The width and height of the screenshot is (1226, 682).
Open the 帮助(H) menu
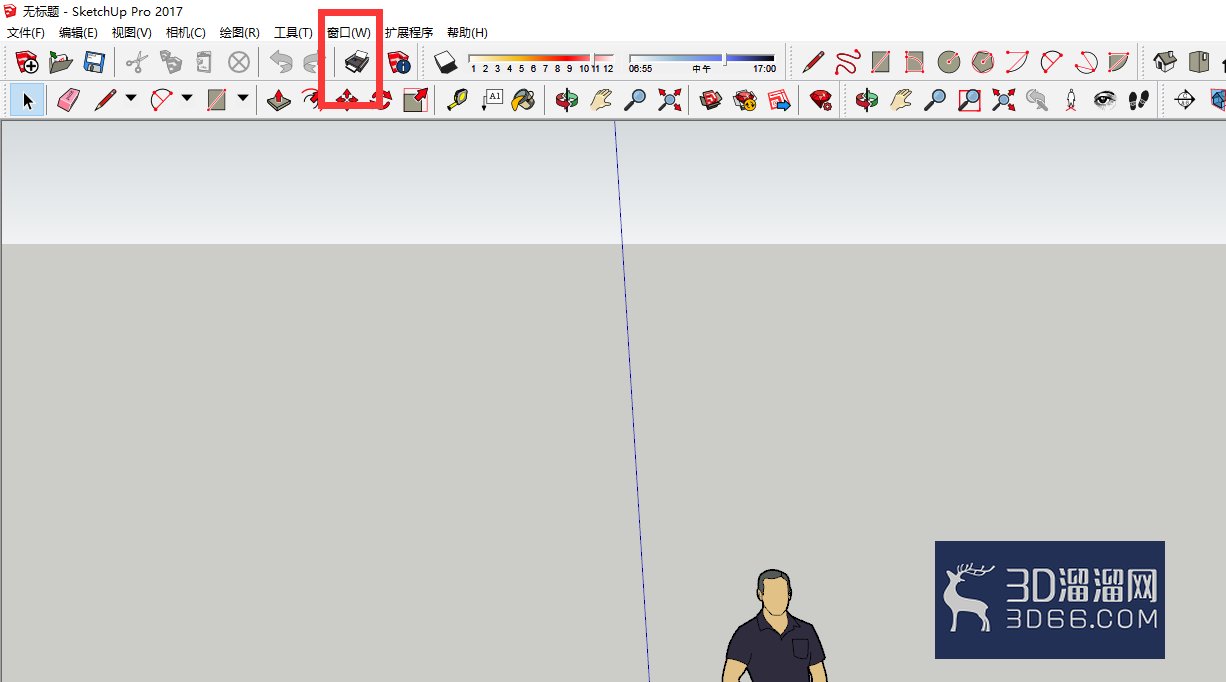pyautogui.click(x=467, y=33)
